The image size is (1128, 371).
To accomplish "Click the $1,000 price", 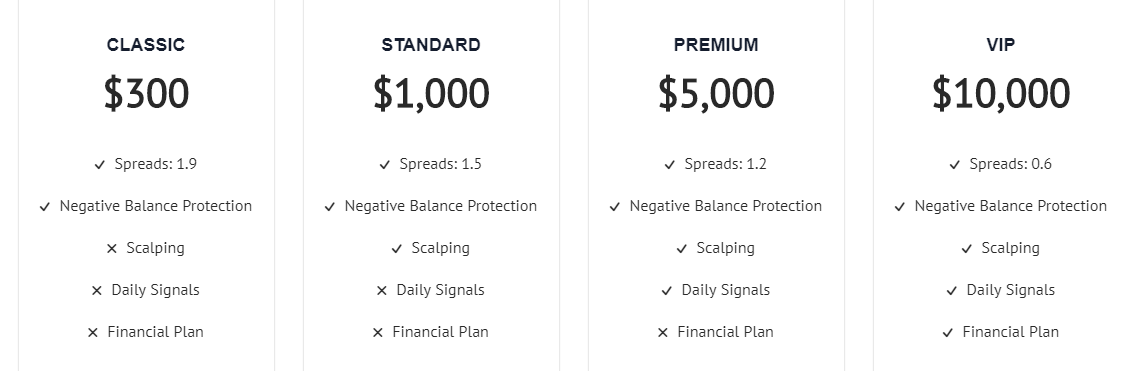I will (x=431, y=93).
